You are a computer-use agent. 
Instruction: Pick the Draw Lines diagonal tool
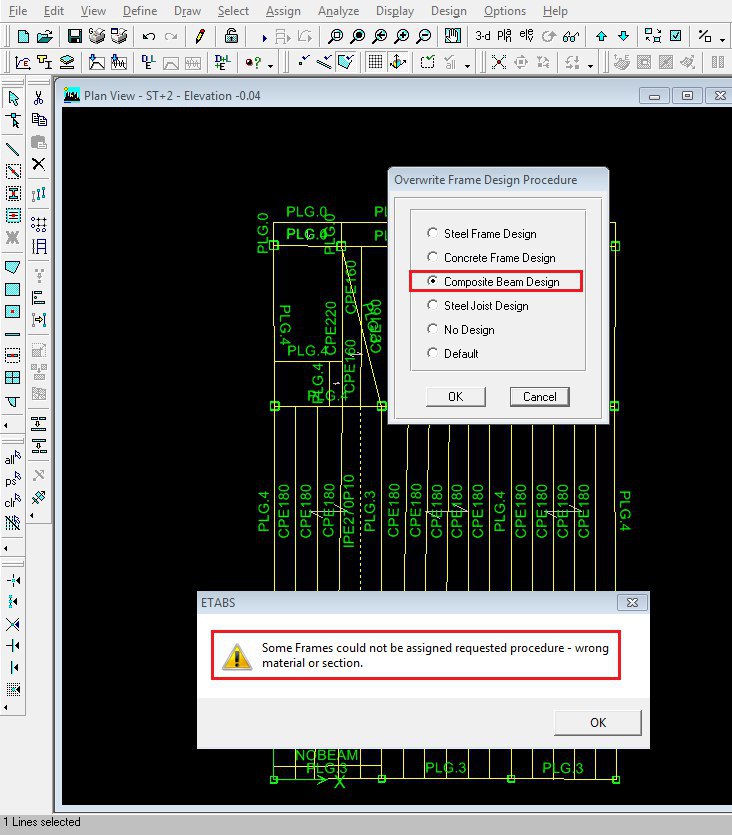pos(13,149)
